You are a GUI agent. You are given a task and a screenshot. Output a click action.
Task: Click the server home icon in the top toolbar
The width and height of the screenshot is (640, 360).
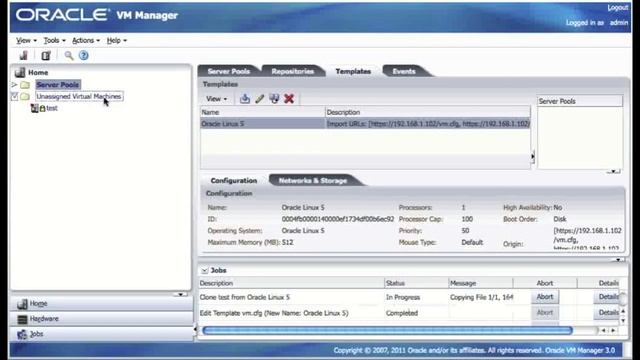[24, 56]
